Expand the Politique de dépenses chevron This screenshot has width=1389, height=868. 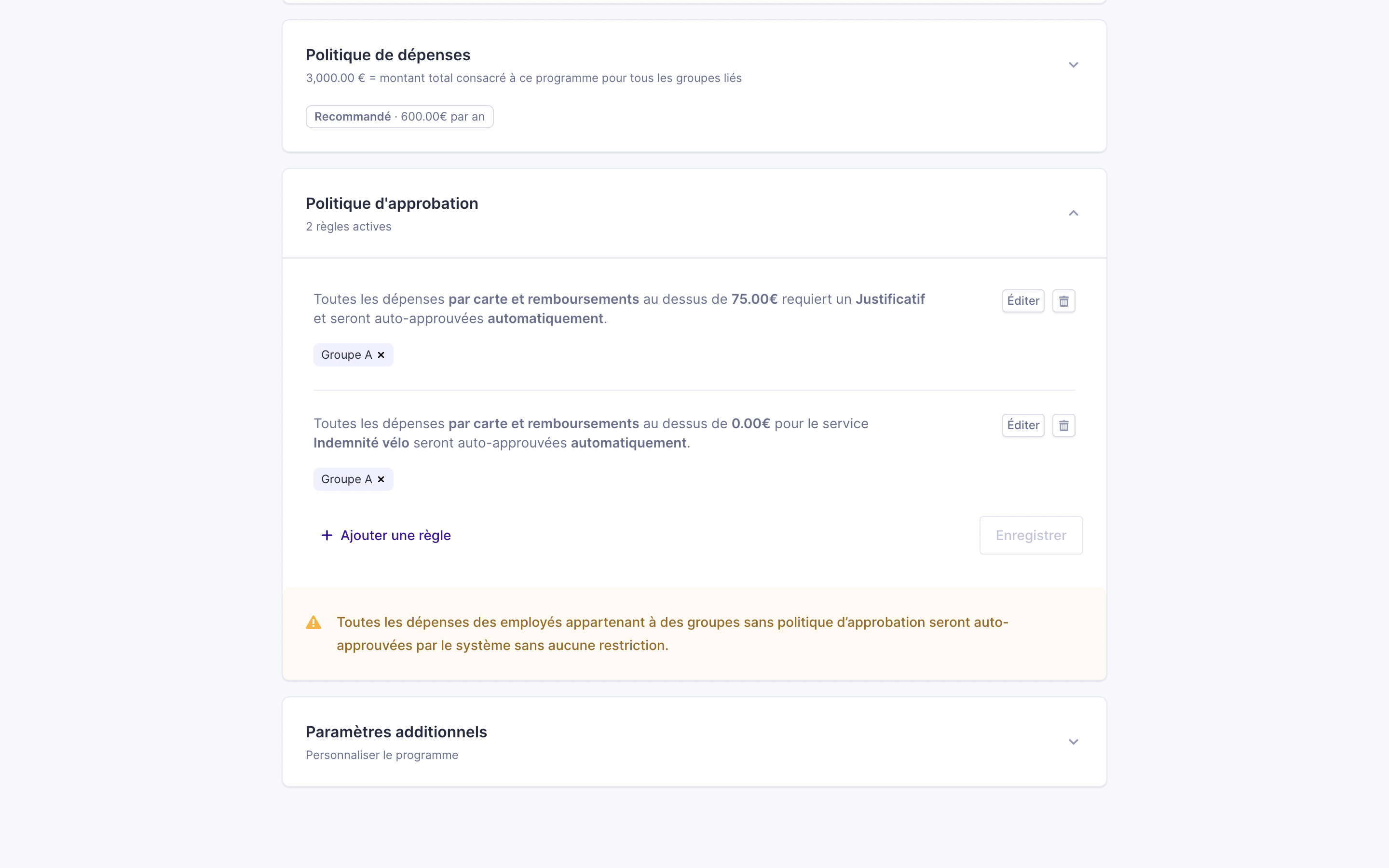pyautogui.click(x=1073, y=65)
